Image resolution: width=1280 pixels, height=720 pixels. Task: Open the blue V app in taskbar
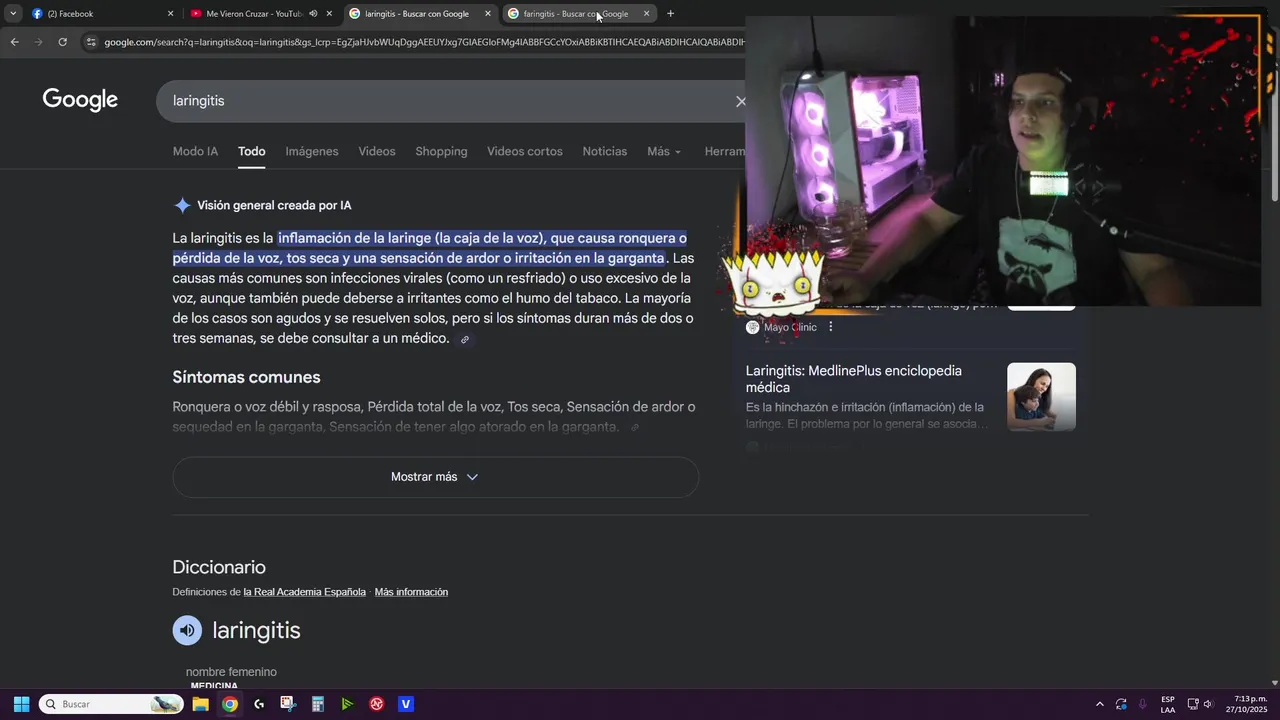(x=406, y=704)
